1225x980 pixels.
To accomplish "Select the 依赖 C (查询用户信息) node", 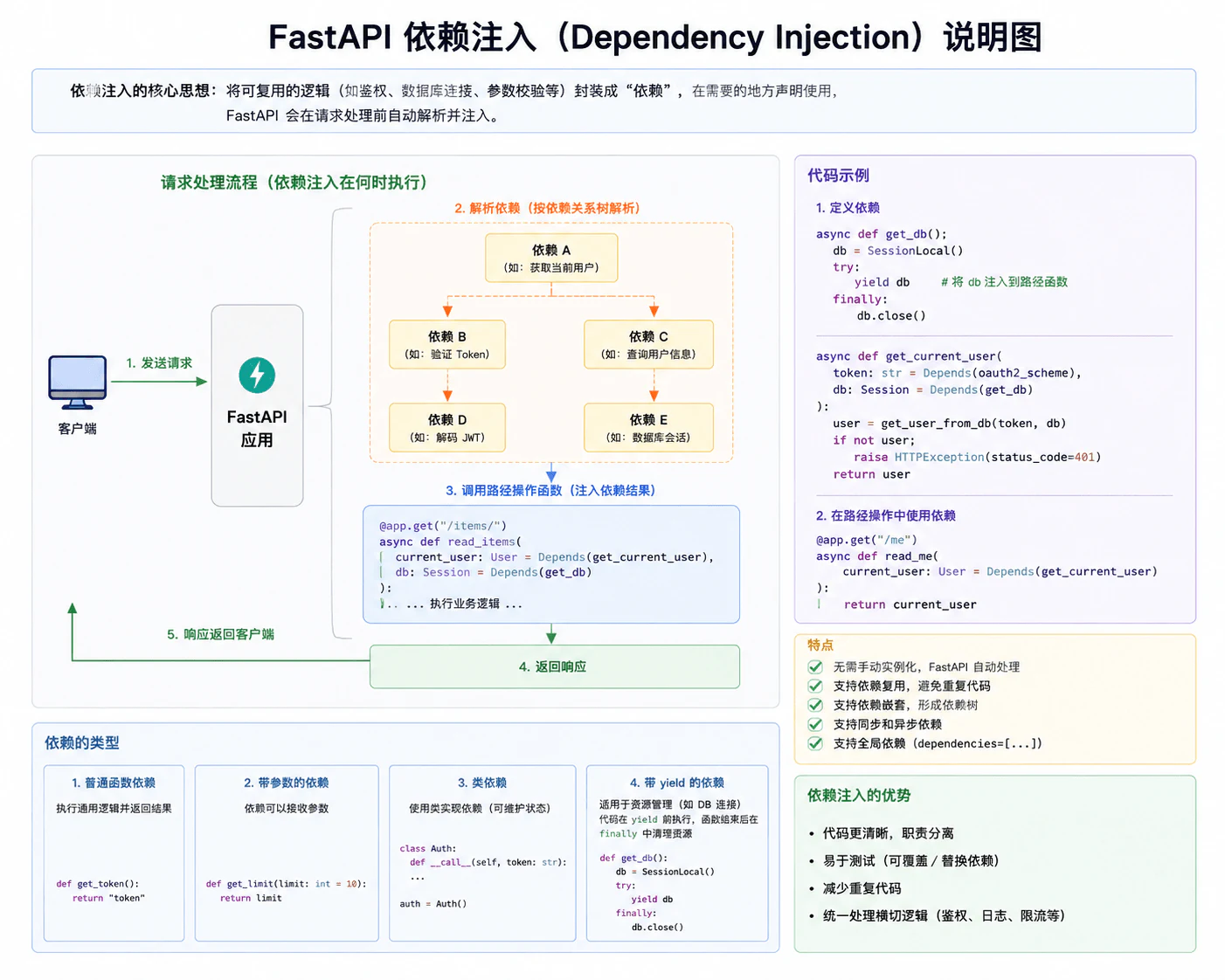I will (648, 344).
